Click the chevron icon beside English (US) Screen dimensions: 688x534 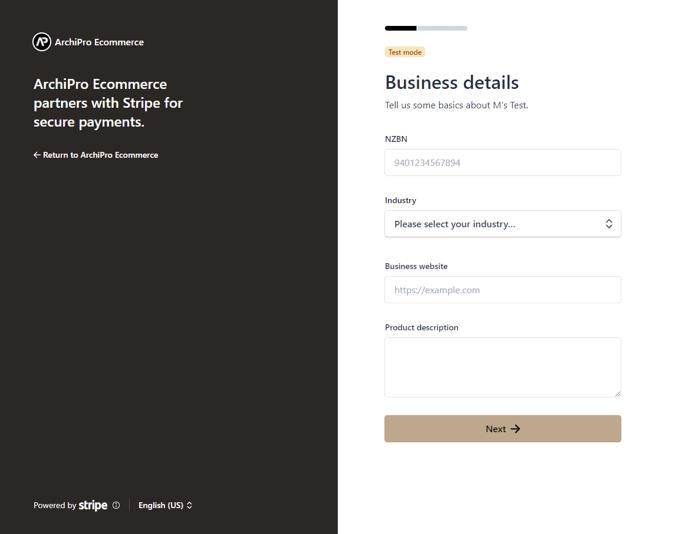point(190,505)
